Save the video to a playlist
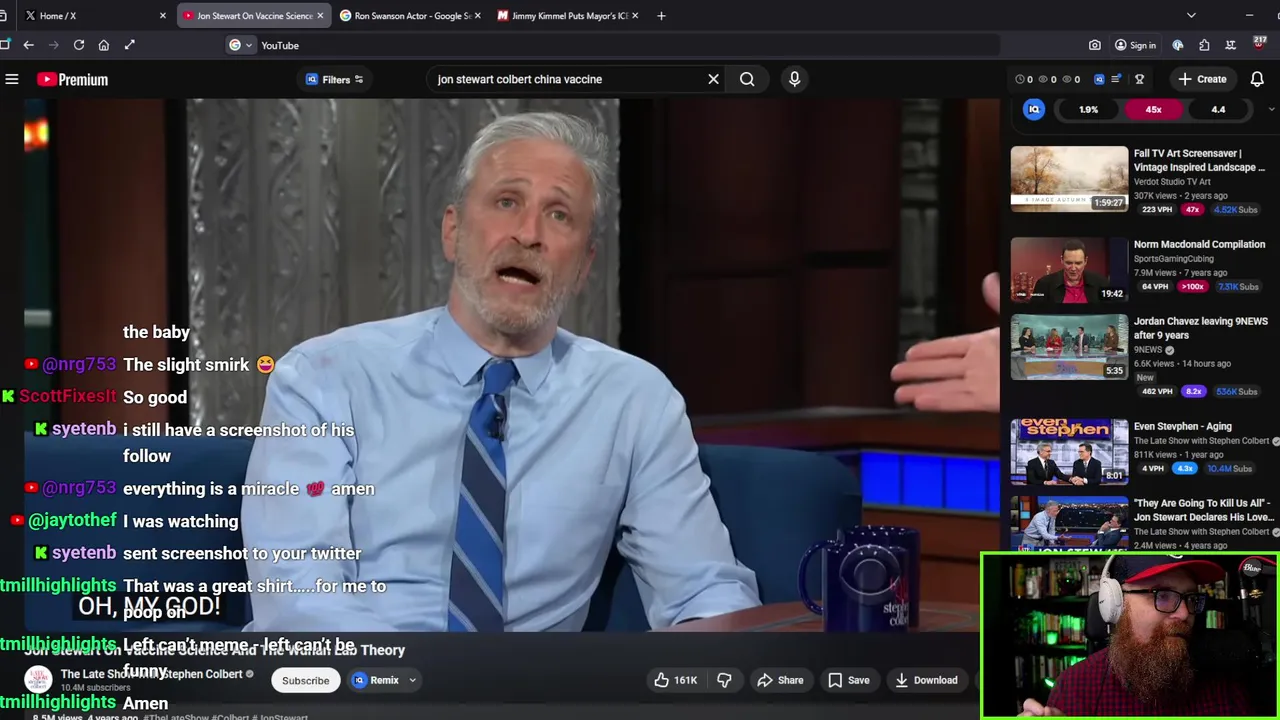This screenshot has height=720, width=1280. tap(848, 680)
